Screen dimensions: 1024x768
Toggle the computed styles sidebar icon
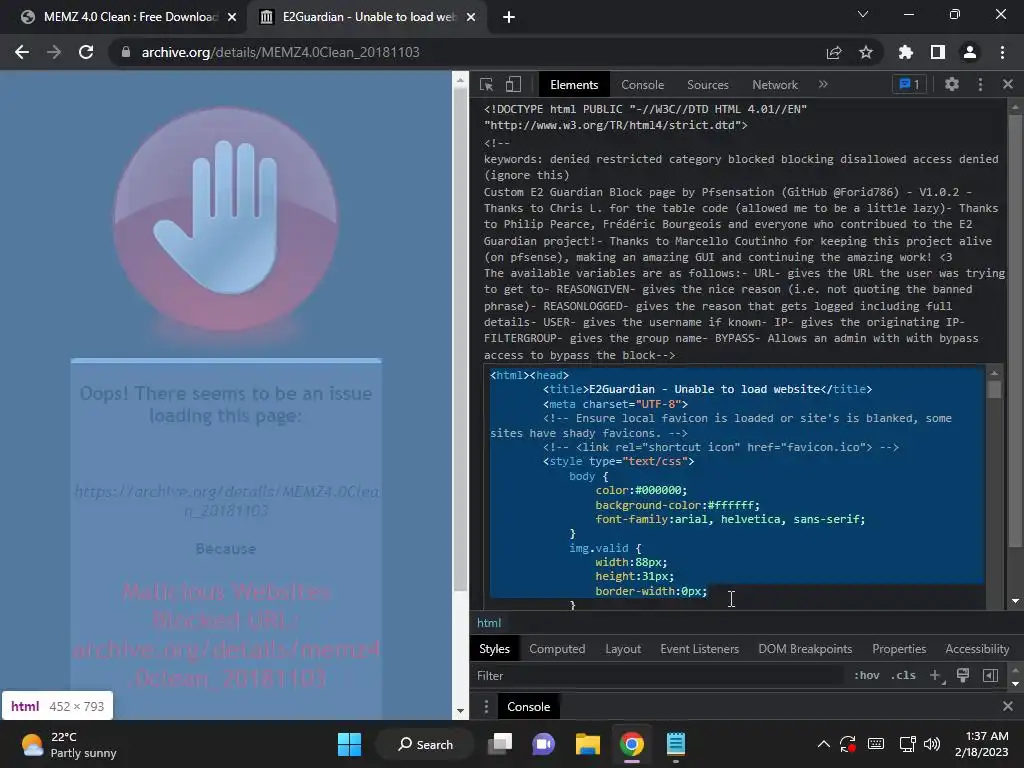click(x=990, y=675)
